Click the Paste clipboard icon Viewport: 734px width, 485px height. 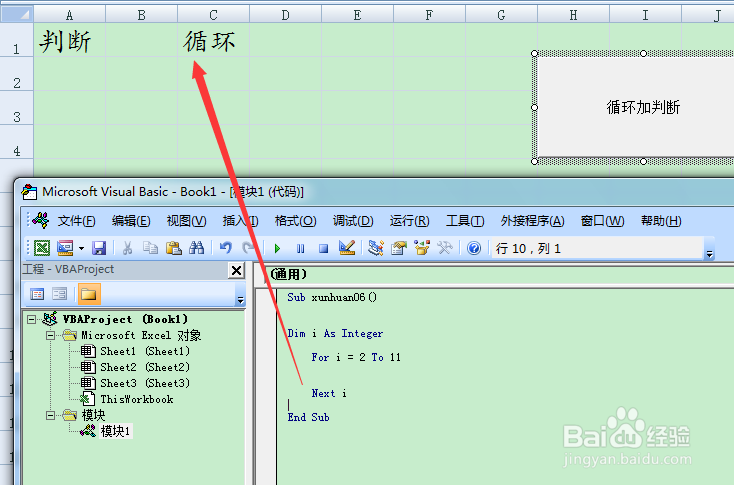point(174,248)
